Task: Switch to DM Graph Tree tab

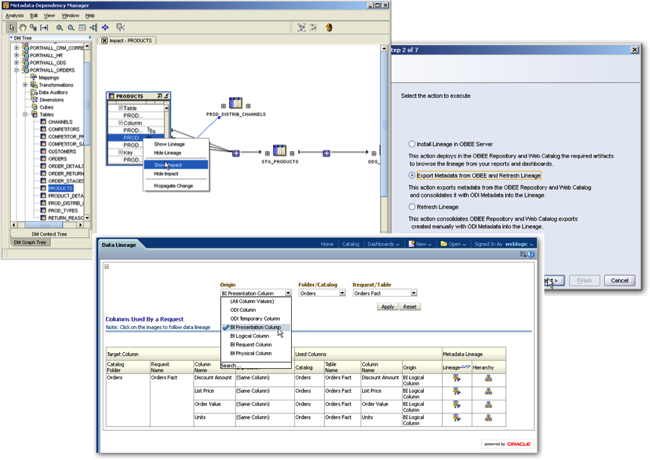Action: point(30,242)
